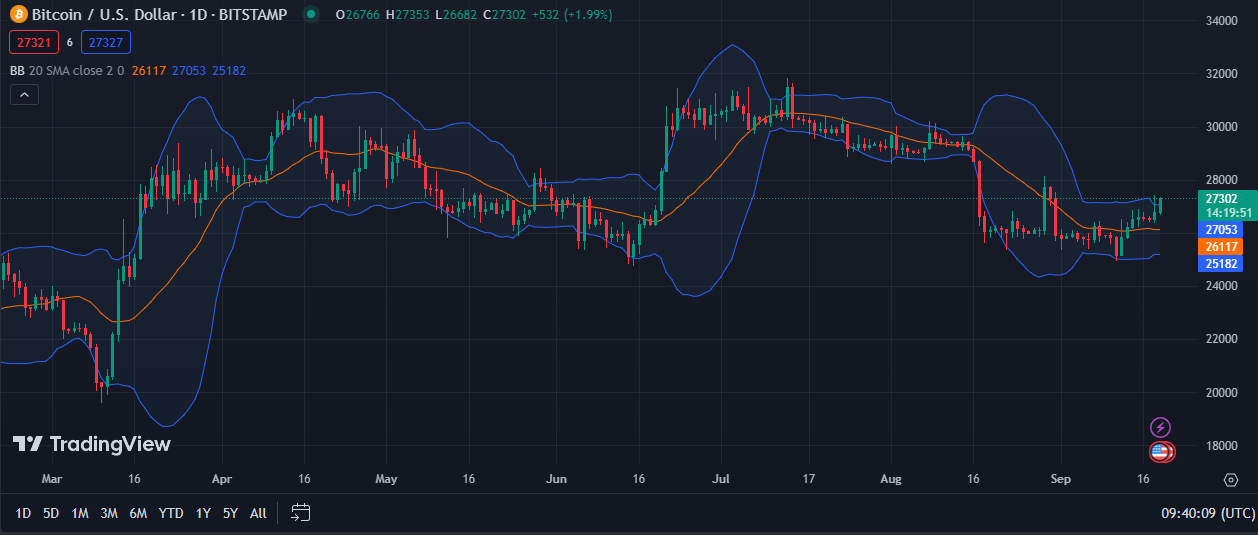Click the purple lightning bolt event icon

[x=1160, y=428]
